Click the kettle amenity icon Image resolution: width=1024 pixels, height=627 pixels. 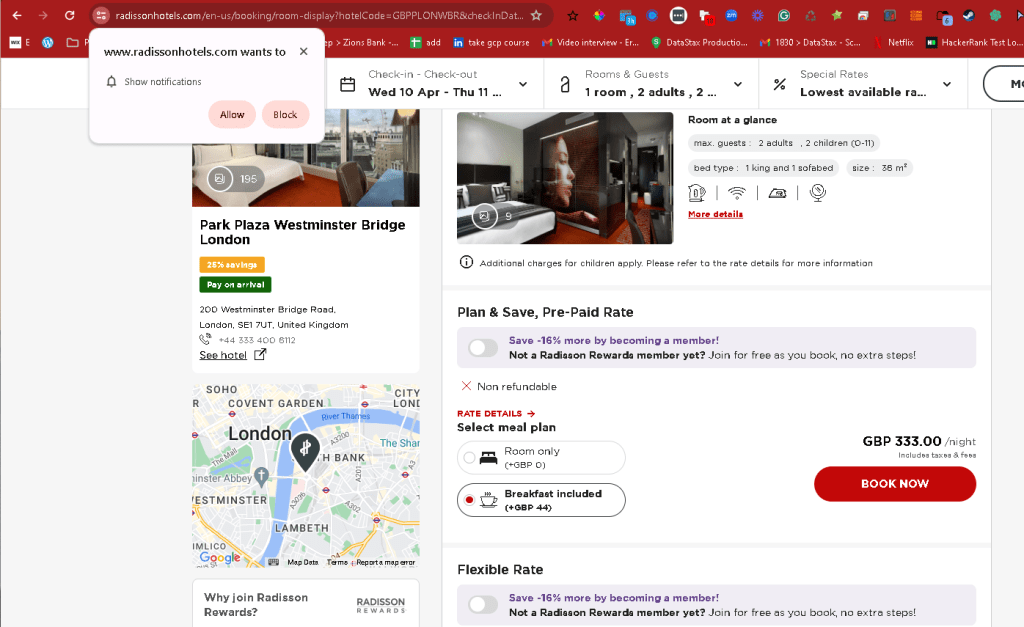697,193
